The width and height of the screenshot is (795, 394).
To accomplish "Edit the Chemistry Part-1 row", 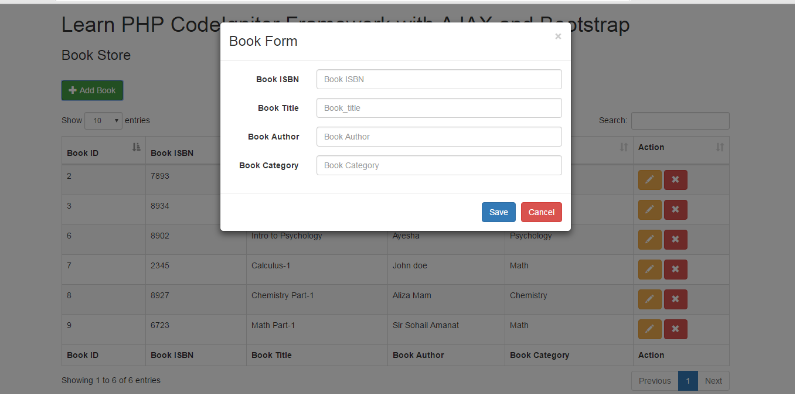I will 649,299.
